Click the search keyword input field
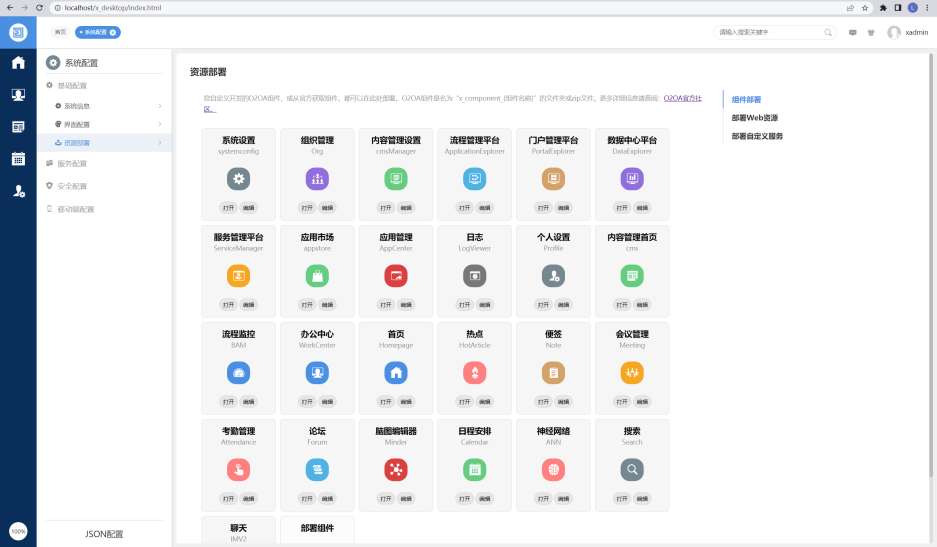Screen dimensions: 937x547 click(x=770, y=32)
